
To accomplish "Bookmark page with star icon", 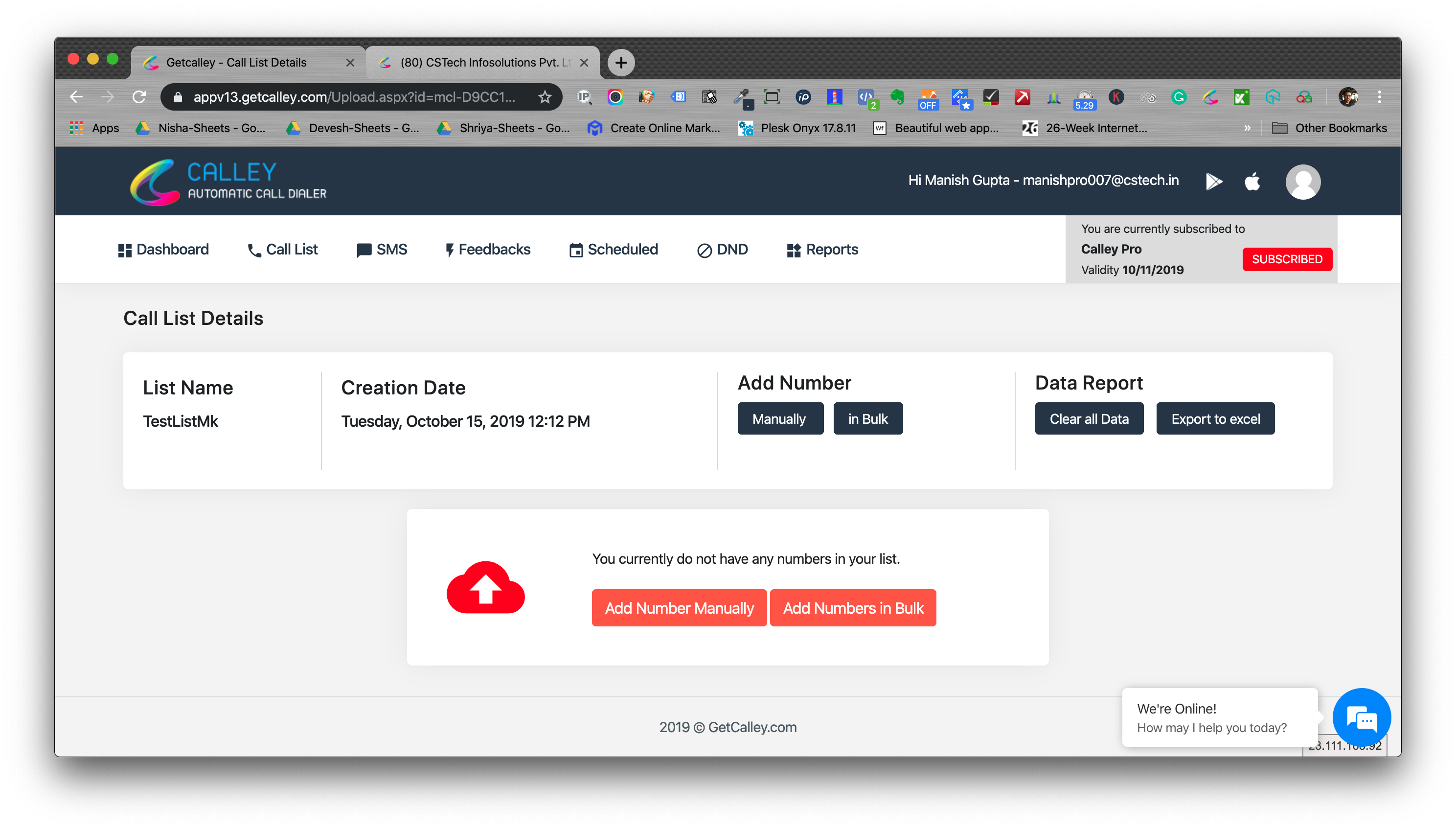I will pyautogui.click(x=545, y=97).
